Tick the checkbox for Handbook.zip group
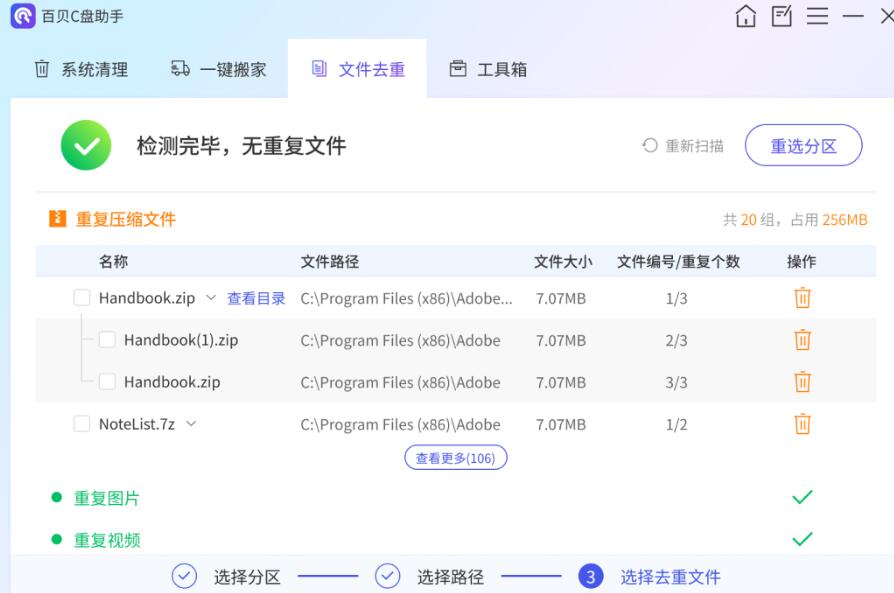The height and width of the screenshot is (593, 894). 82,298
